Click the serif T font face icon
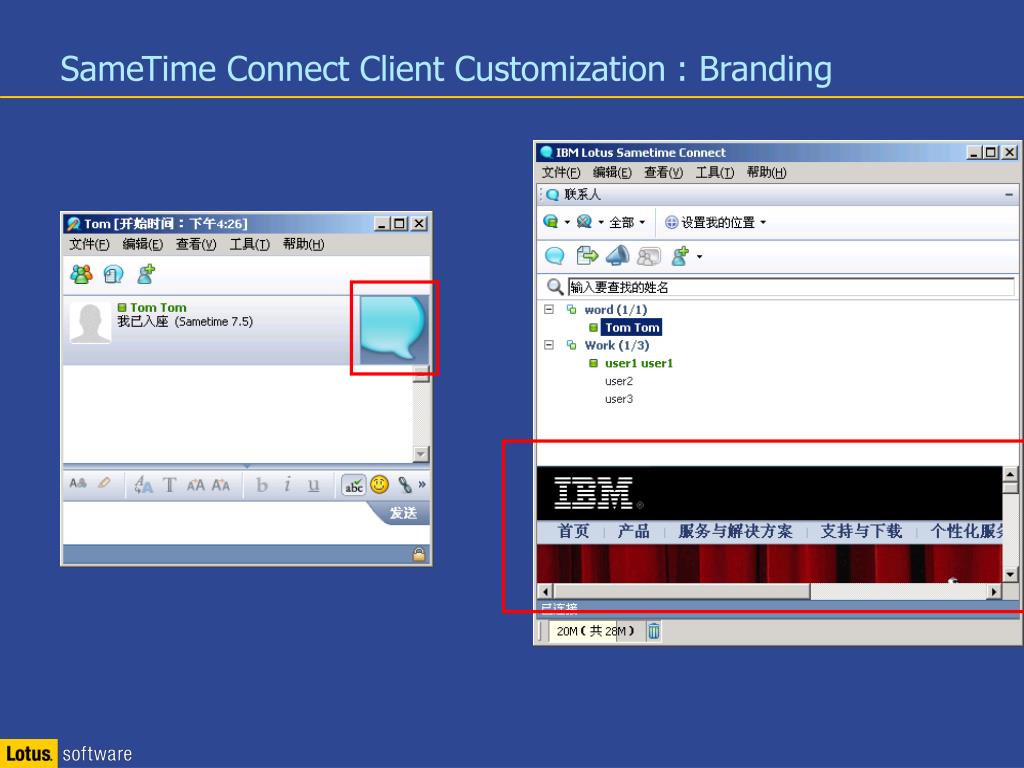The height and width of the screenshot is (768, 1024). pyautogui.click(x=170, y=485)
